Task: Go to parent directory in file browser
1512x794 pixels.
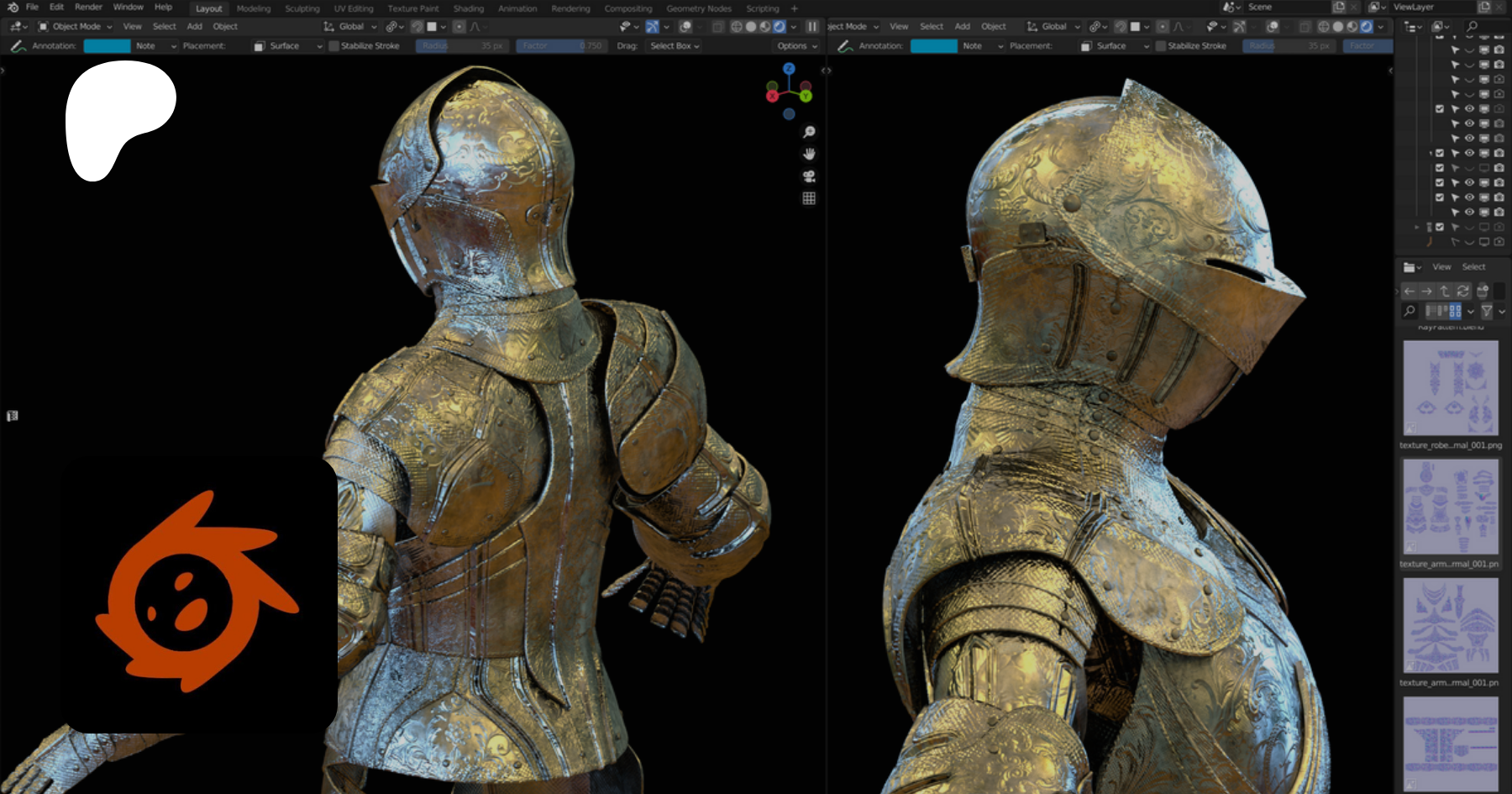Action: tap(1445, 291)
